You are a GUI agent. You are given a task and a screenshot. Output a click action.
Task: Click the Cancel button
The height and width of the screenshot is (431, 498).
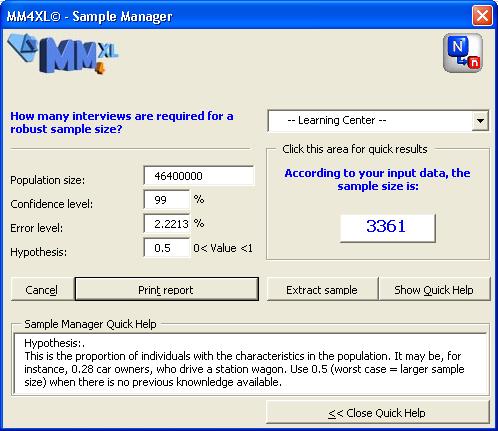tap(42, 290)
